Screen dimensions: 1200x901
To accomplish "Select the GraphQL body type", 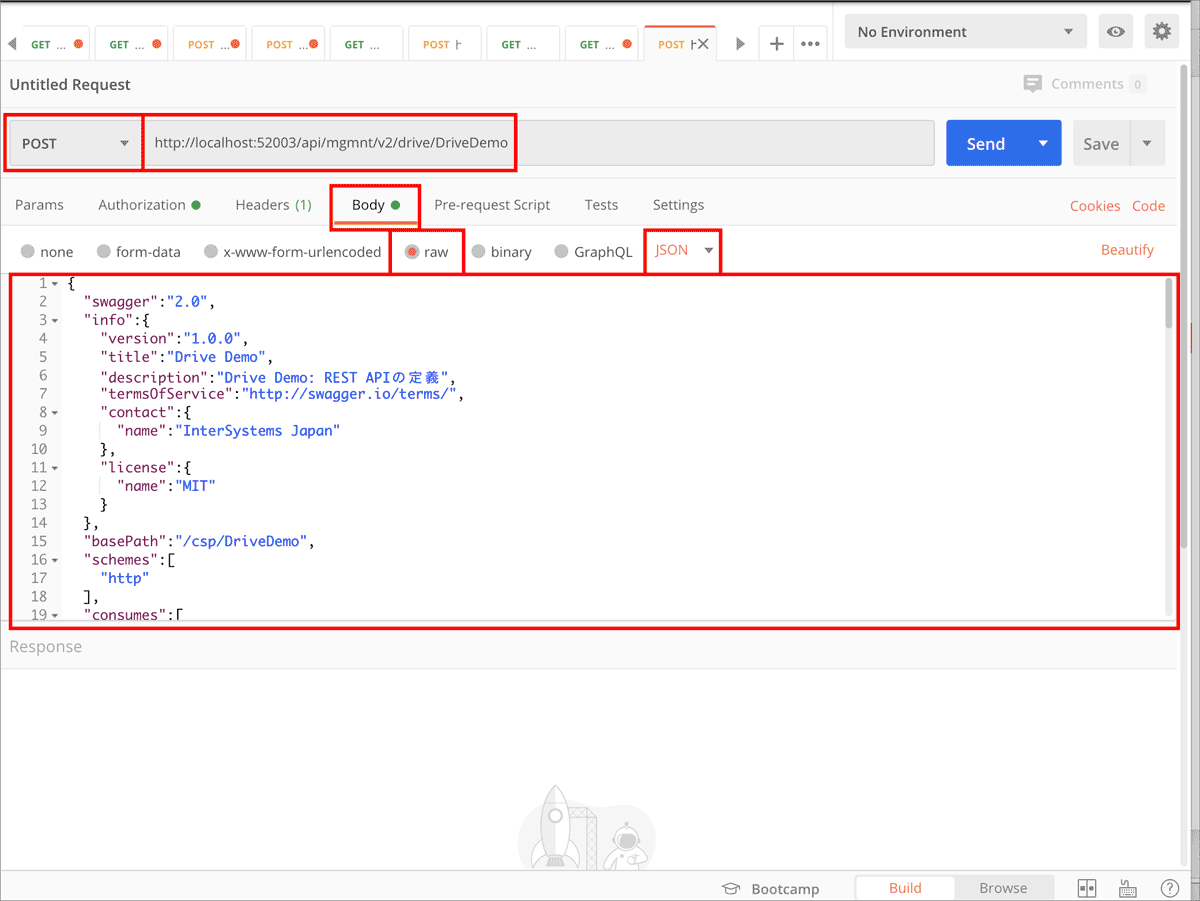I will click(594, 252).
